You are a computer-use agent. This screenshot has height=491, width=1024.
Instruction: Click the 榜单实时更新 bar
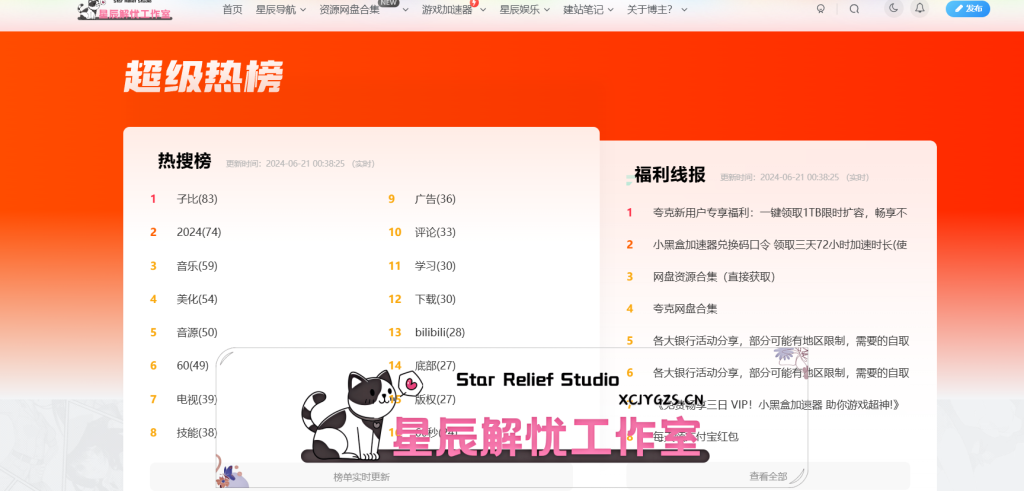(x=361, y=477)
